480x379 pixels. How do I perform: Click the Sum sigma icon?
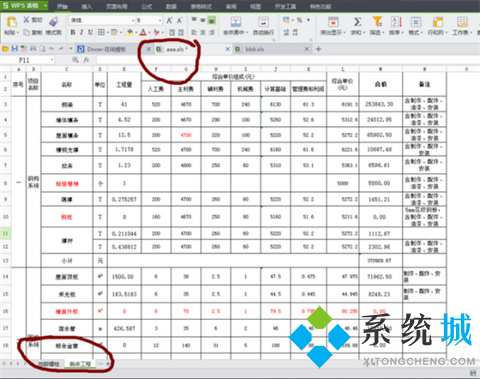pyautogui.click(x=357, y=22)
